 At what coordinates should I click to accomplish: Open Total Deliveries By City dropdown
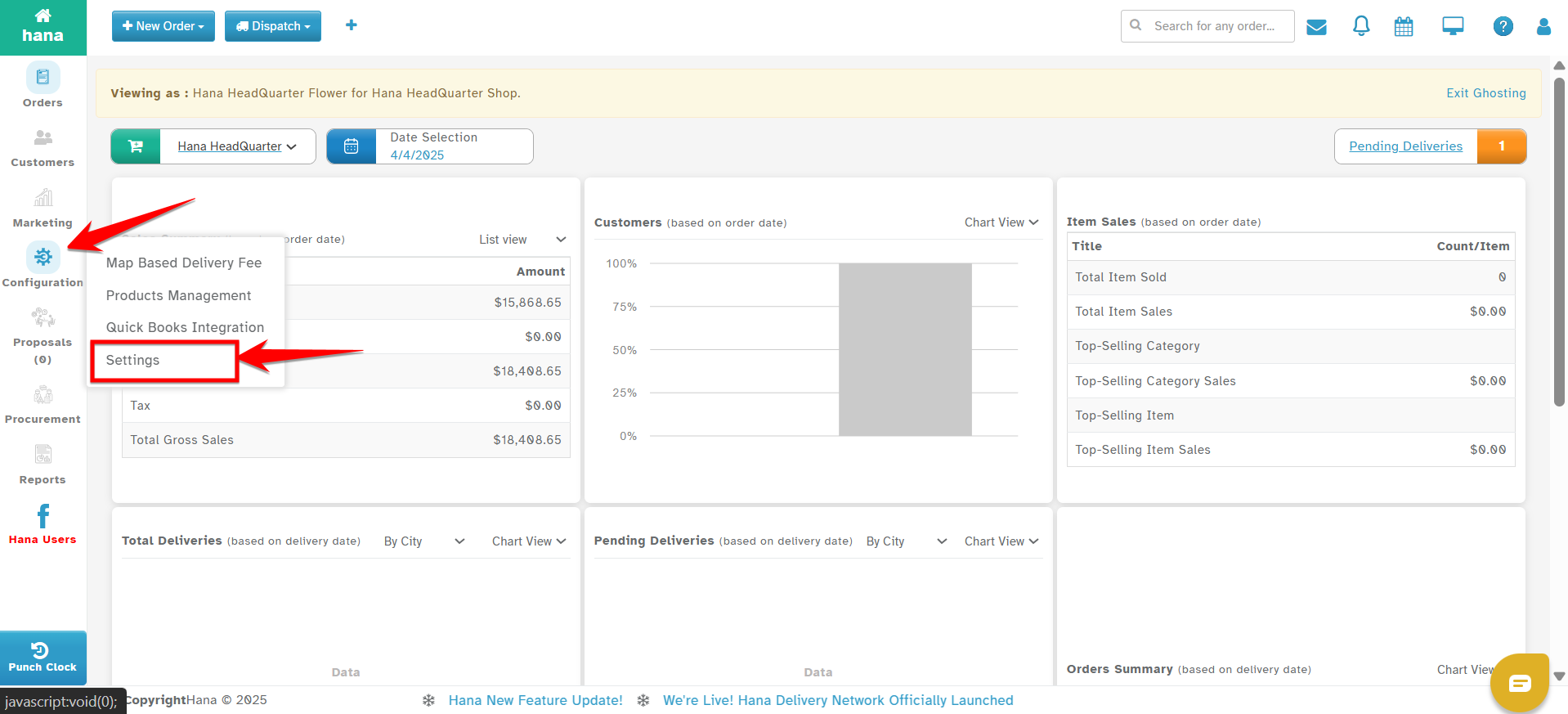424,541
